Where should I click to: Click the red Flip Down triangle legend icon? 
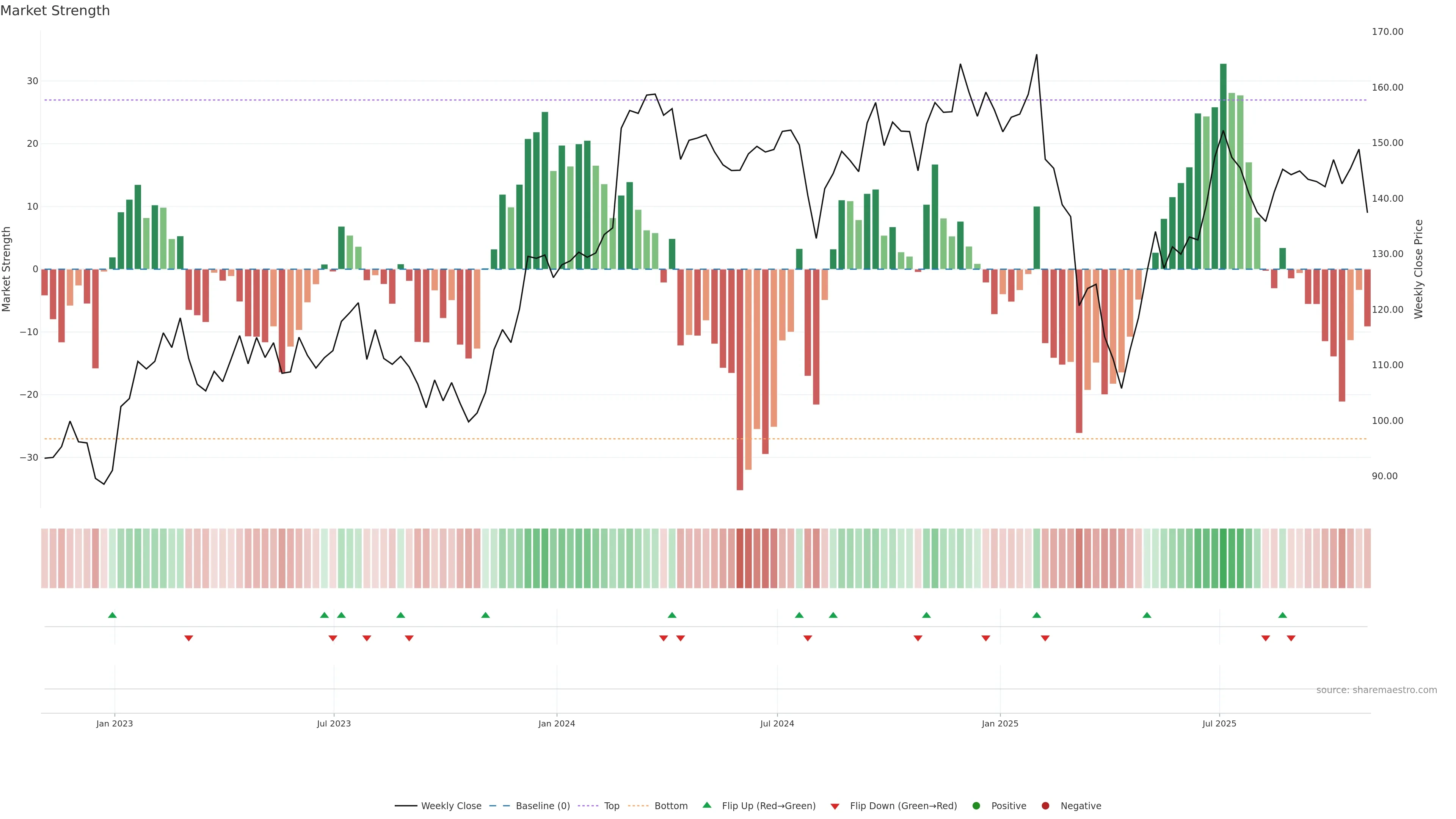[835, 806]
